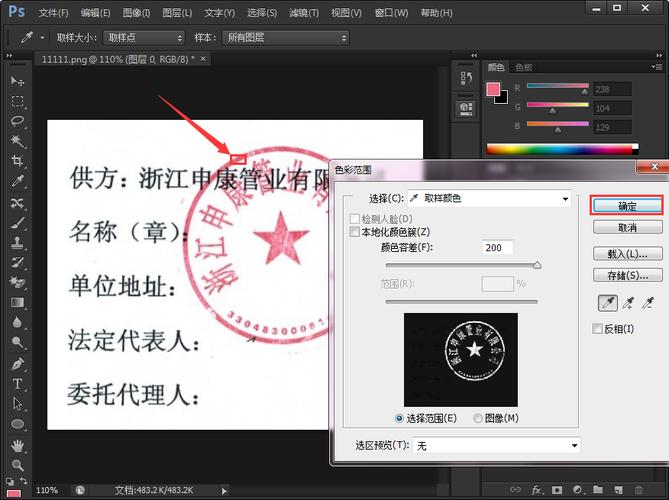The width and height of the screenshot is (669, 500).
Task: Select the Horizontal Type tool
Action: pyautogui.click(x=17, y=384)
